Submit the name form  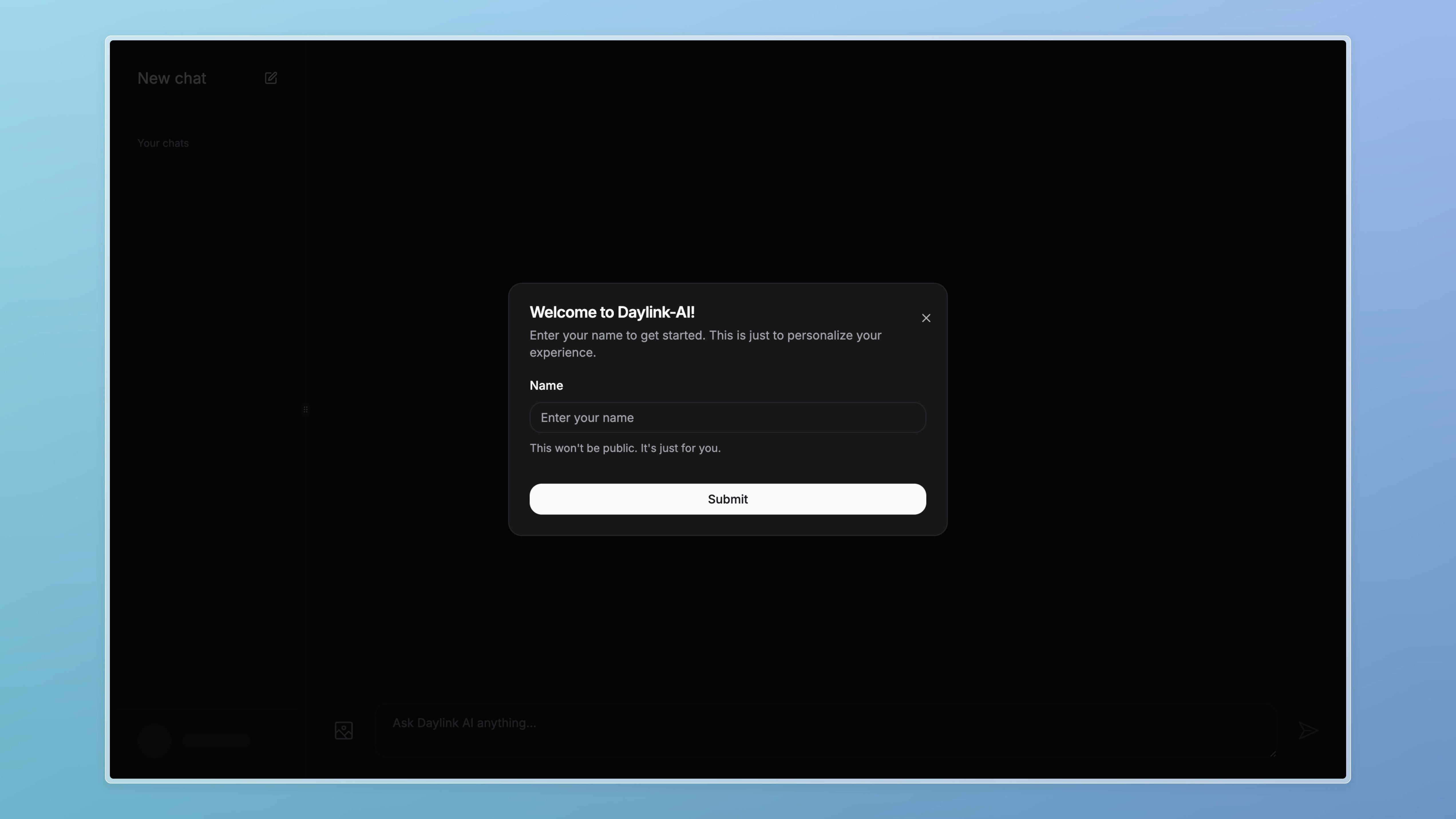coord(727,499)
